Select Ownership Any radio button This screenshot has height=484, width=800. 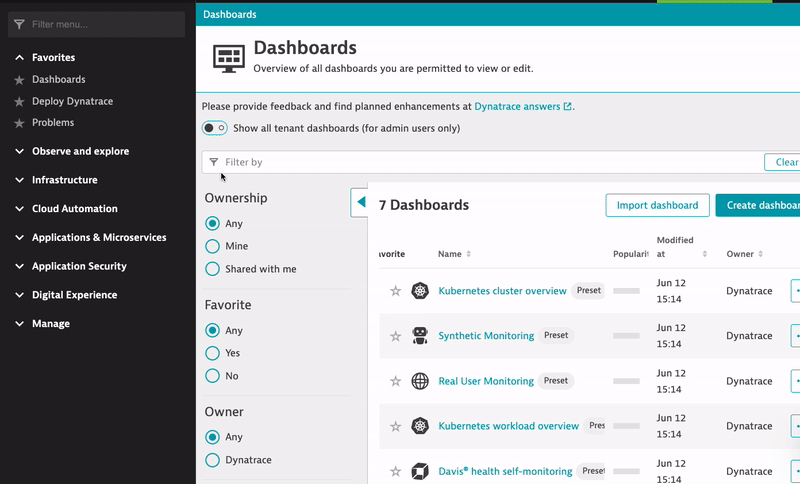[212, 223]
